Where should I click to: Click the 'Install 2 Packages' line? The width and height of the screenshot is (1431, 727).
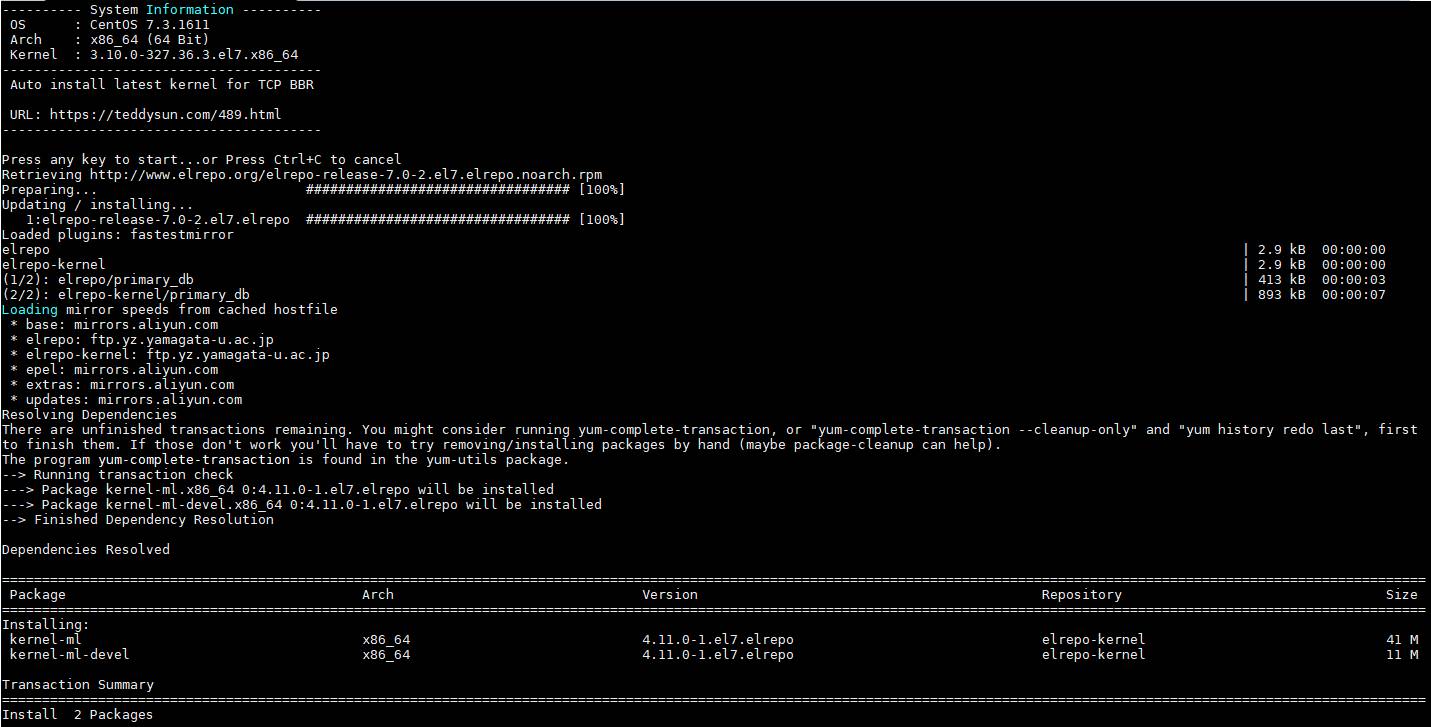pyautogui.click(x=78, y=715)
